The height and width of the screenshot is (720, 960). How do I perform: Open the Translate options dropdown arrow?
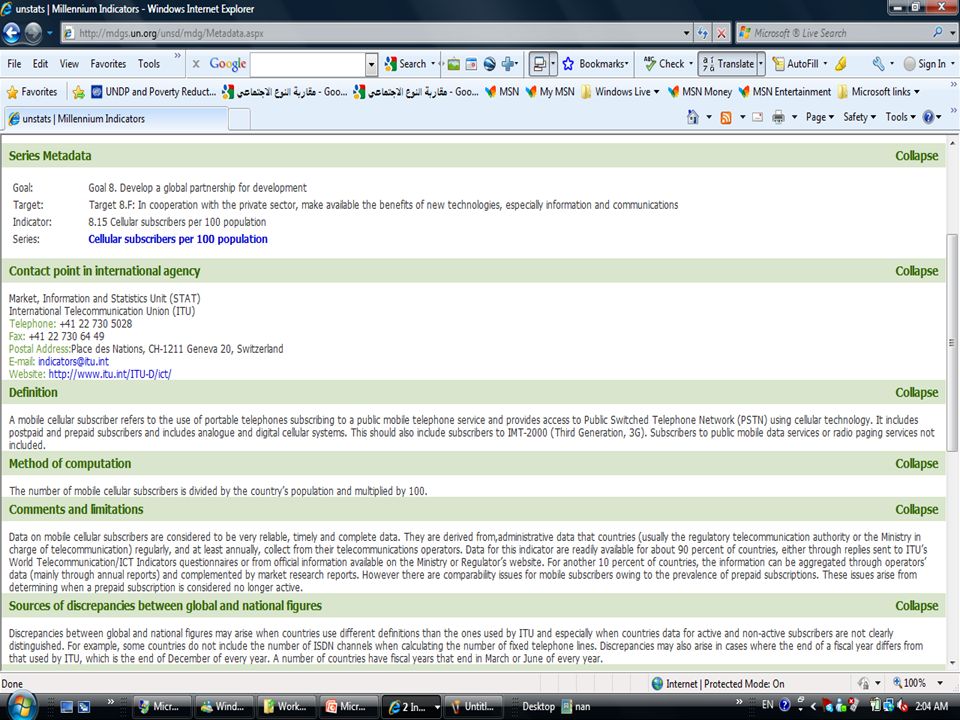761,64
